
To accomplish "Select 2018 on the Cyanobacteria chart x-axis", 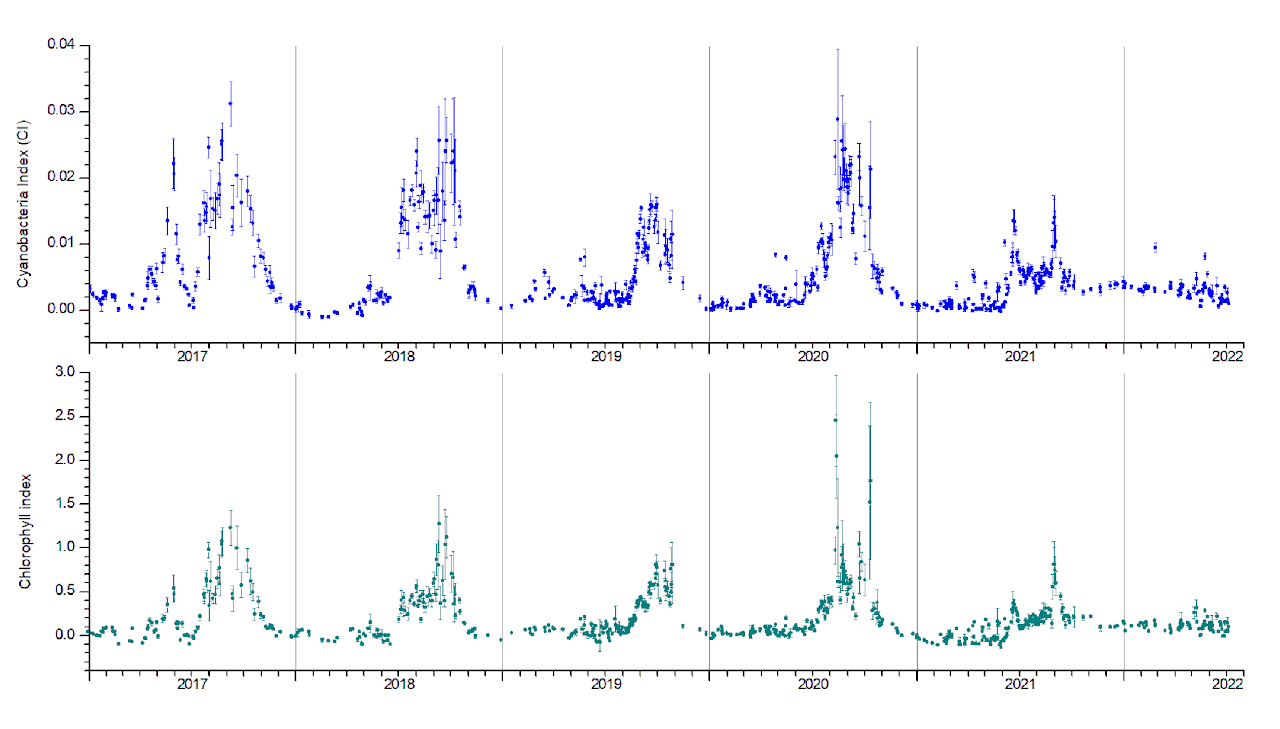I will (399, 356).
